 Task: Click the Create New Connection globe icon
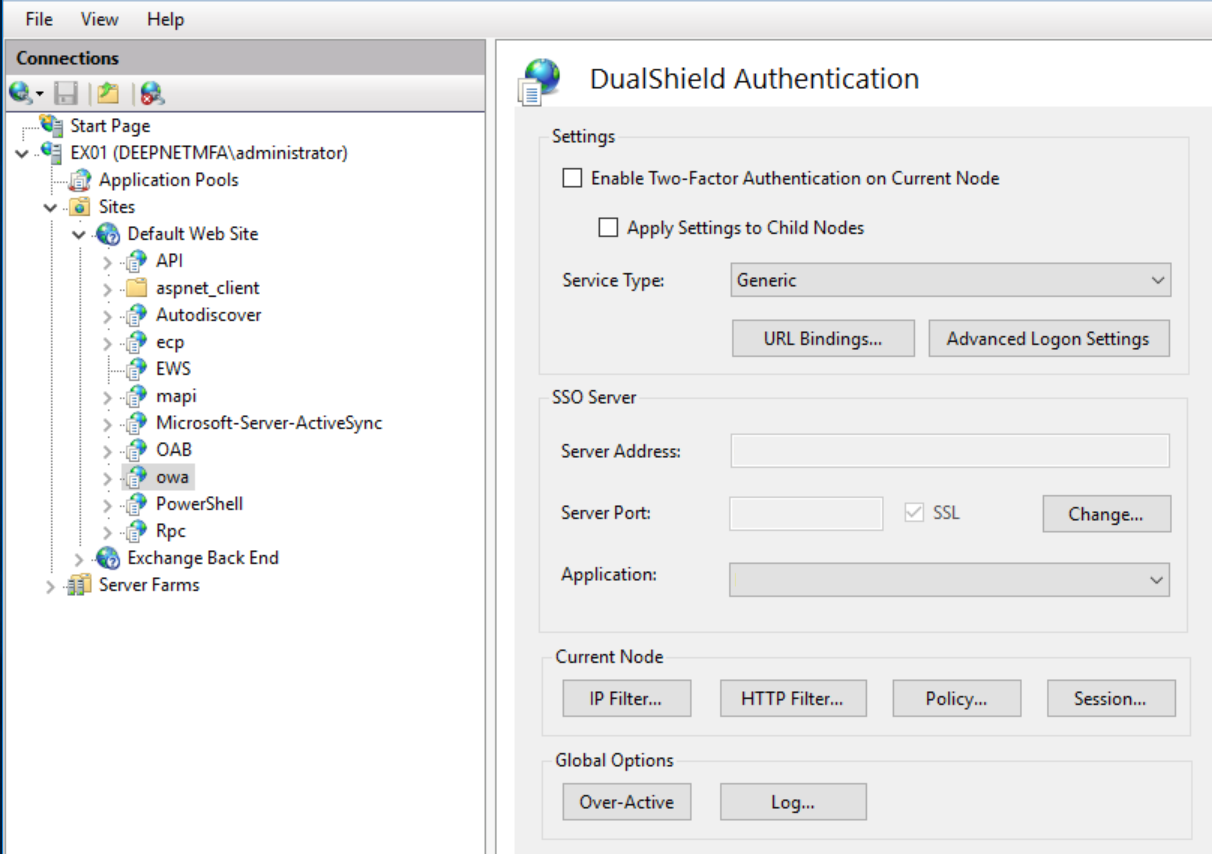pos(21,94)
